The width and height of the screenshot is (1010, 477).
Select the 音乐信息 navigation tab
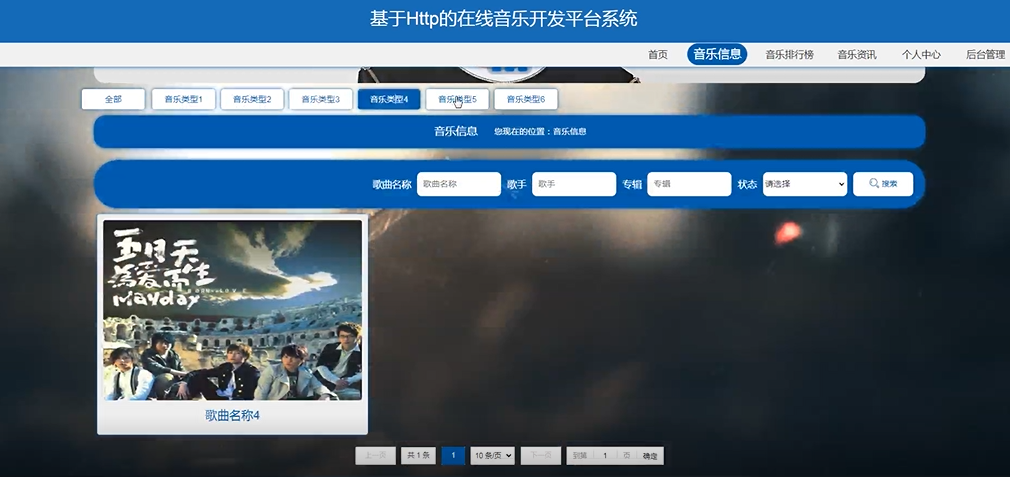tap(717, 54)
